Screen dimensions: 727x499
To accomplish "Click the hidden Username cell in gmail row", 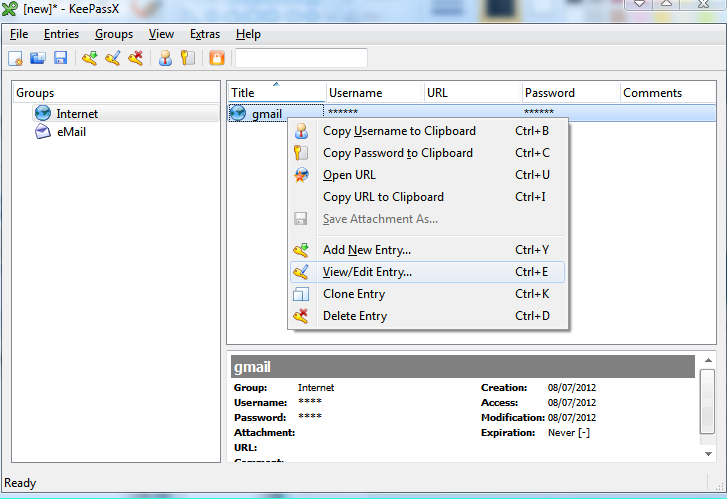I will (343, 112).
